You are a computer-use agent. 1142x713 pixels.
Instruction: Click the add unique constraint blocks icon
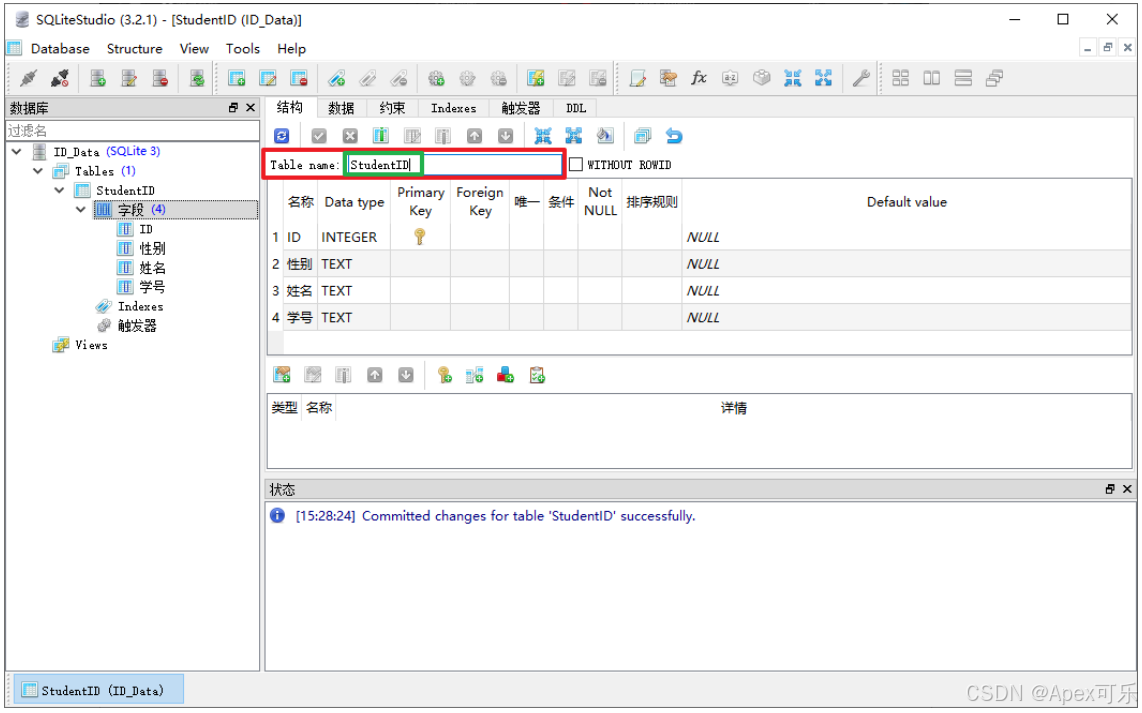click(505, 375)
